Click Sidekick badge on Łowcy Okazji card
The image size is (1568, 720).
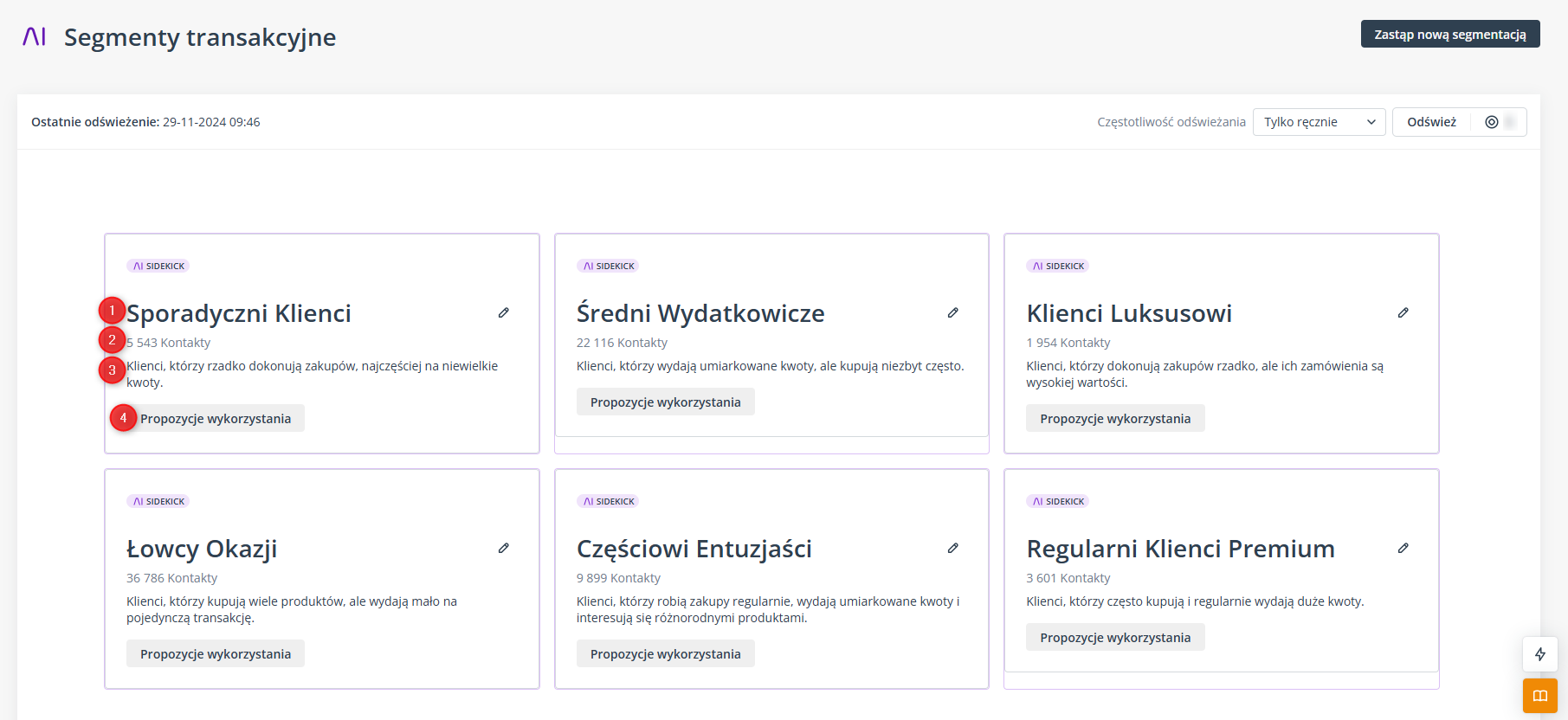pos(158,501)
